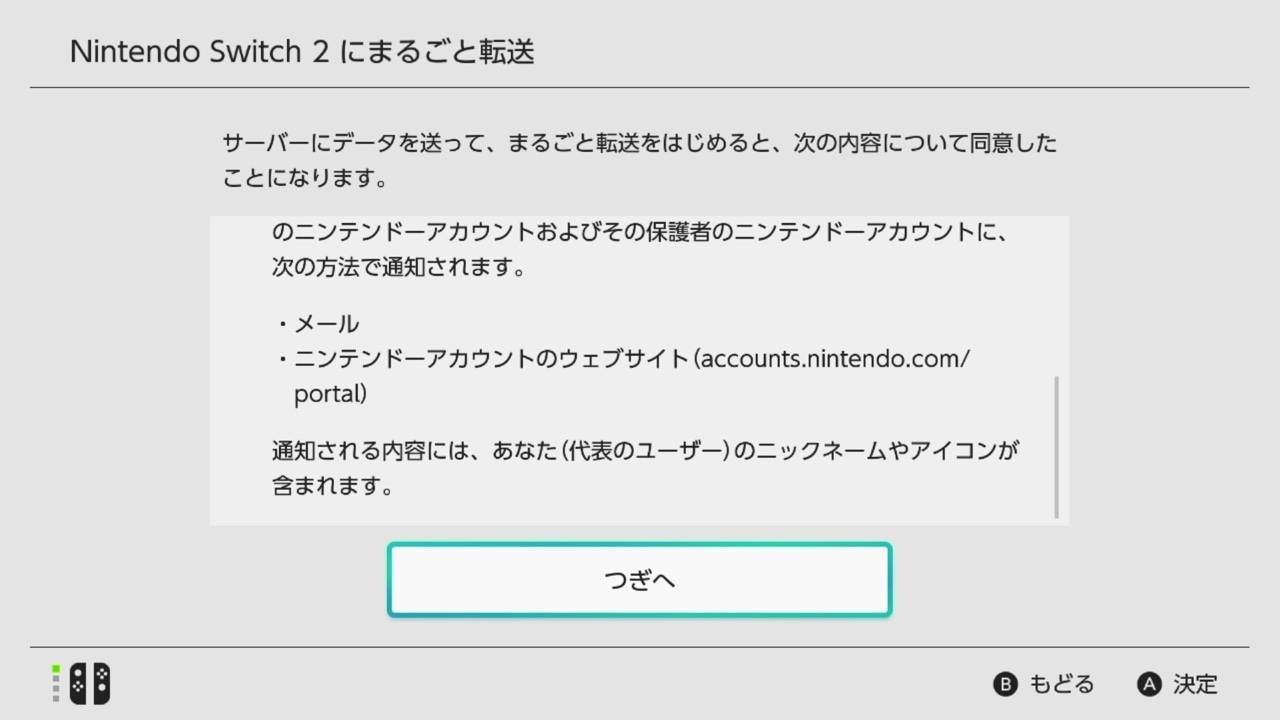This screenshot has height=720, width=1280.
Task: Click the agreement text scrollbar
Action: (x=1056, y=447)
